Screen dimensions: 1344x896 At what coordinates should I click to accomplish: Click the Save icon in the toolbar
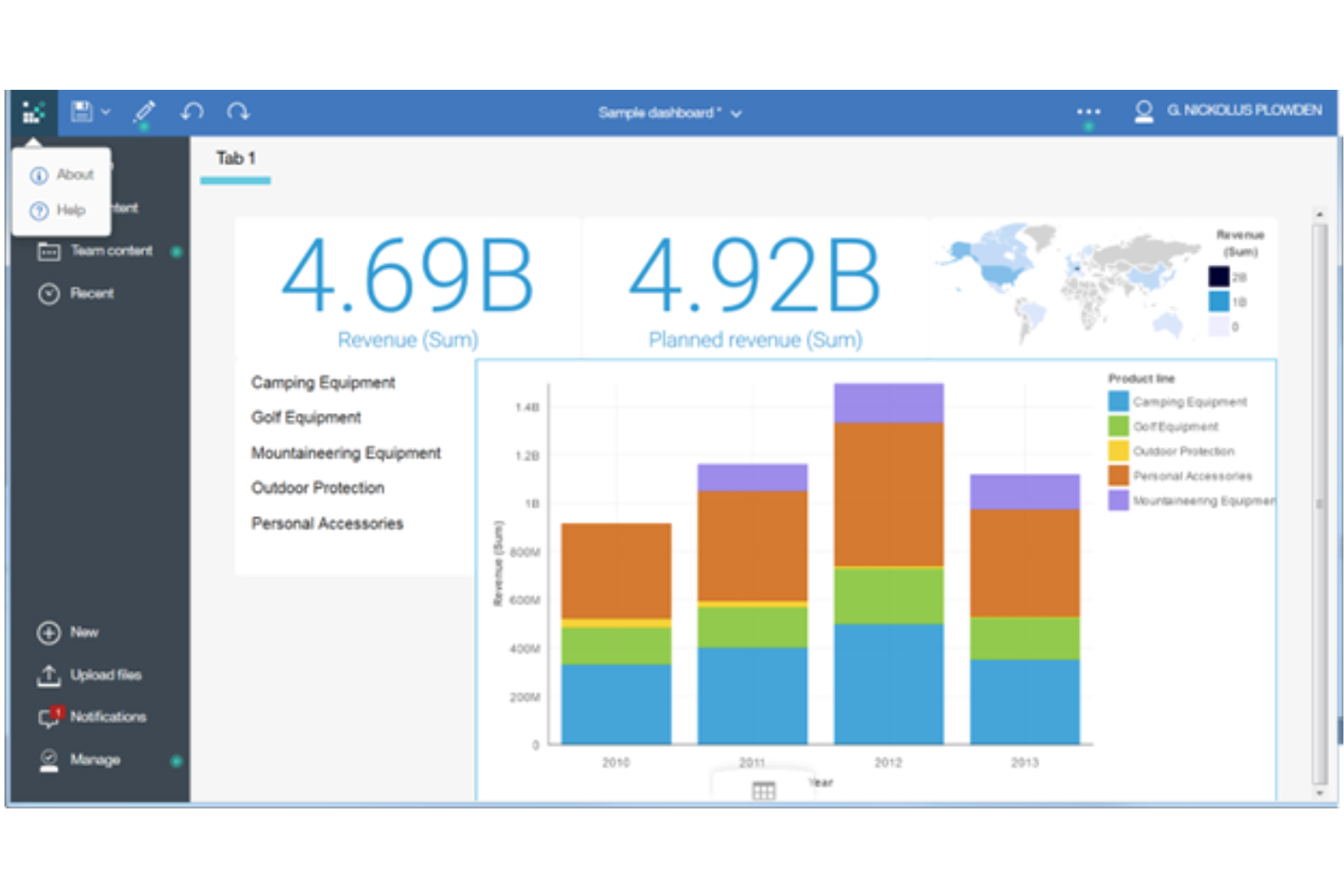click(x=82, y=111)
